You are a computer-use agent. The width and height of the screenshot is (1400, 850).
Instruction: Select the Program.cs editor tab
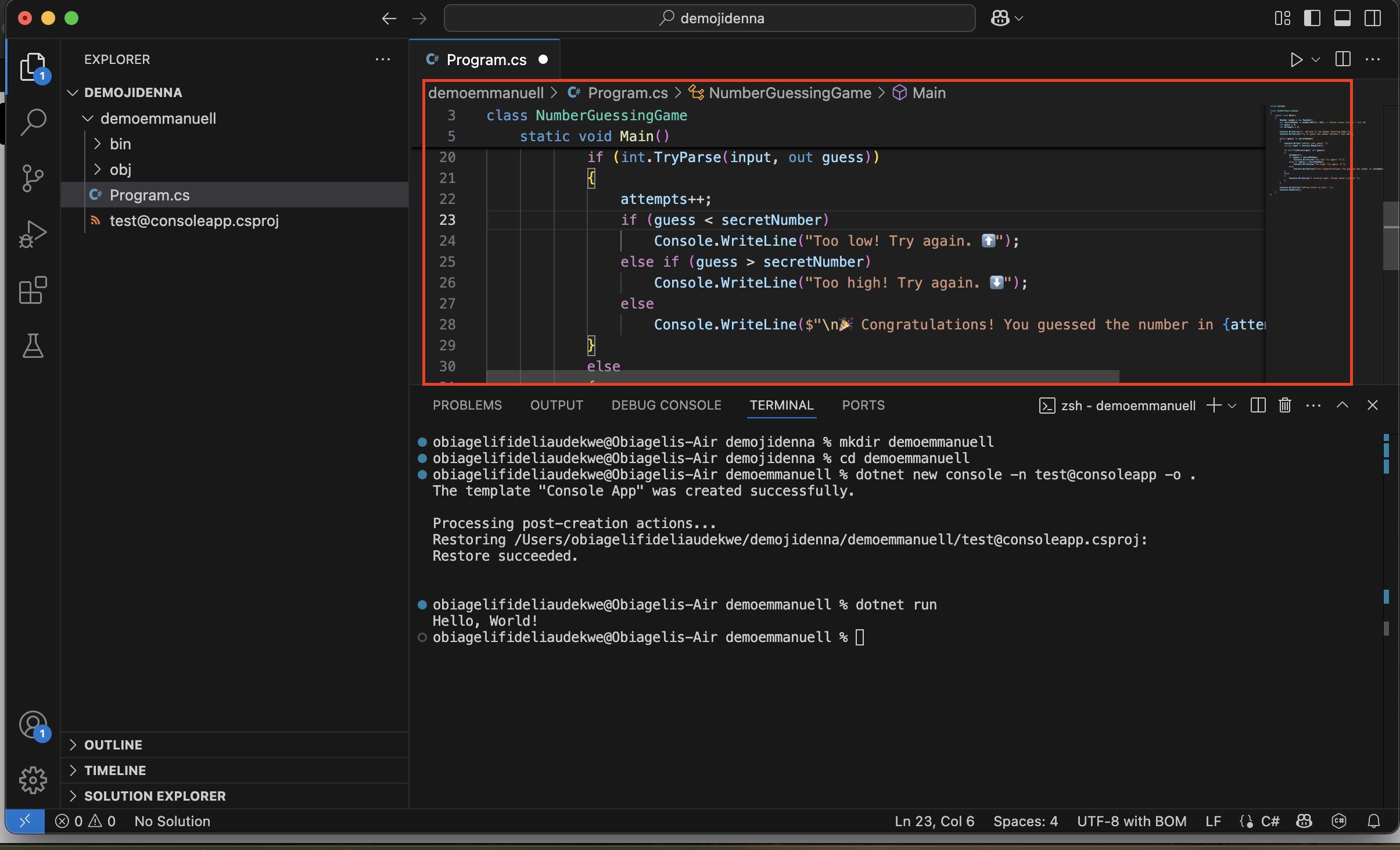click(484, 59)
